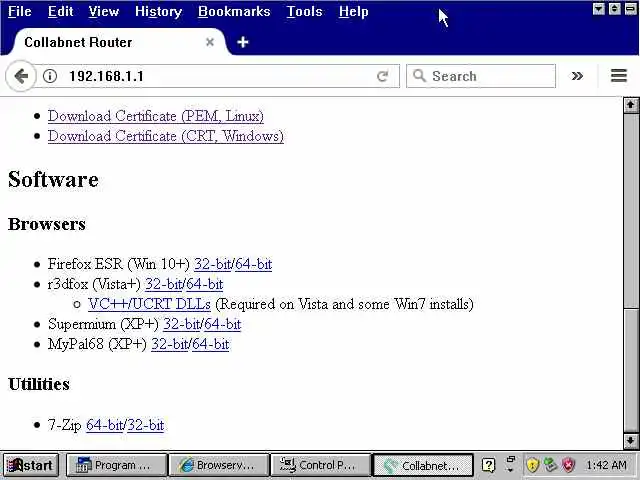Viewport: 640px width, 480px height.
Task: Download 7-Zip 64-bit
Action: point(104,425)
